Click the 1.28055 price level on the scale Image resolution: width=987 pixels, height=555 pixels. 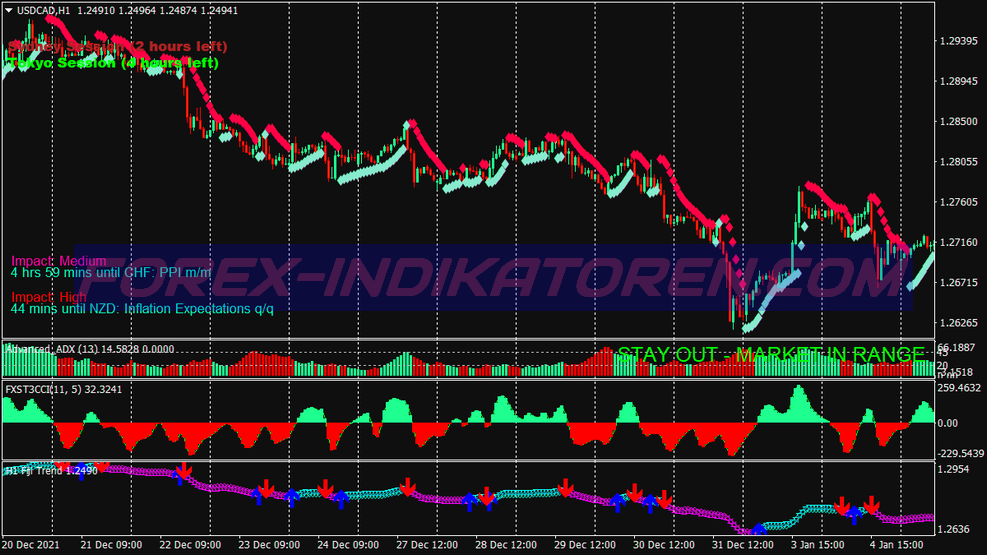958,162
